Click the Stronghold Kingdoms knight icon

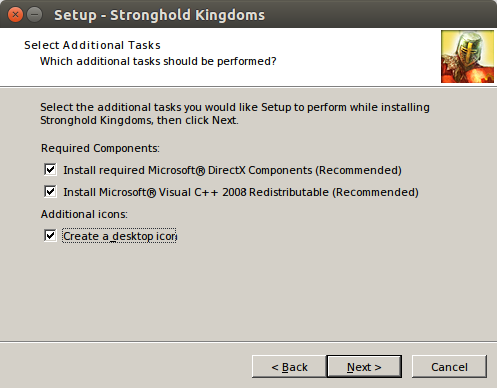point(467,57)
